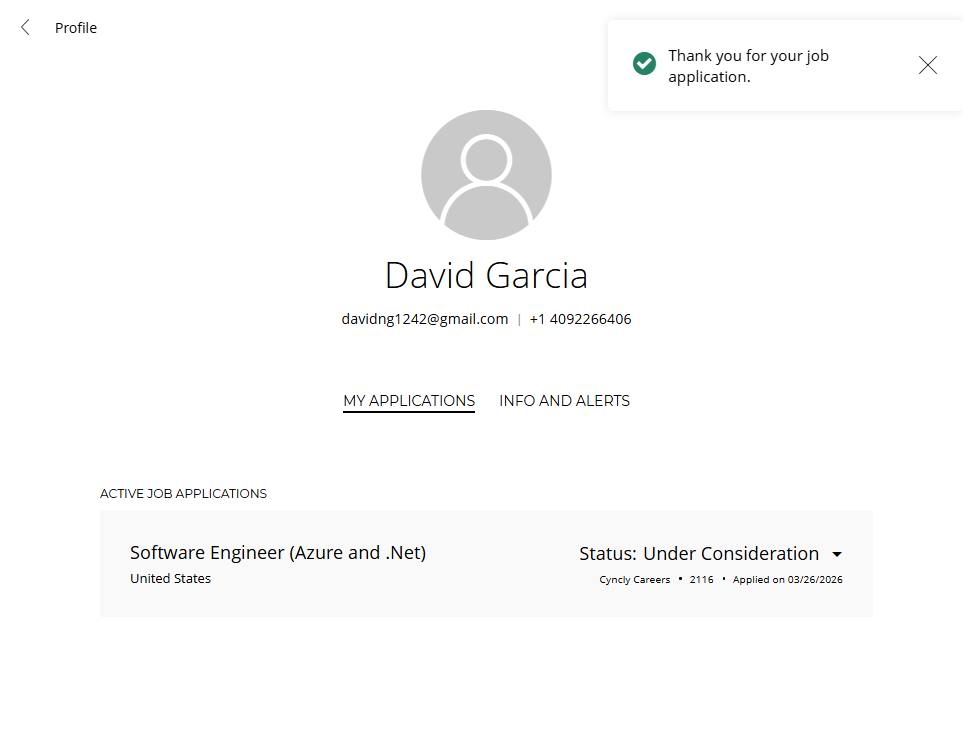This screenshot has height=737, width=963.
Task: Click the Thank you for your job application message
Action: pos(748,66)
